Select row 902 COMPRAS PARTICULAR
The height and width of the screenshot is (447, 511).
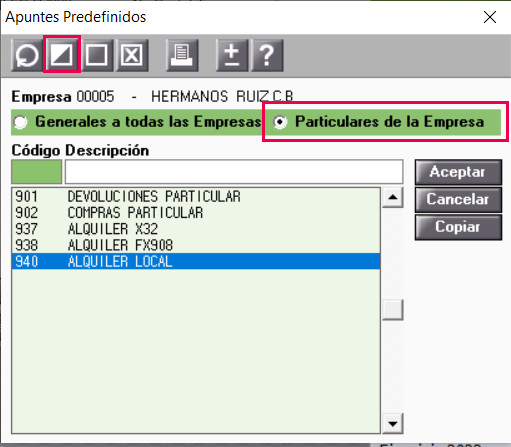pyautogui.click(x=196, y=213)
